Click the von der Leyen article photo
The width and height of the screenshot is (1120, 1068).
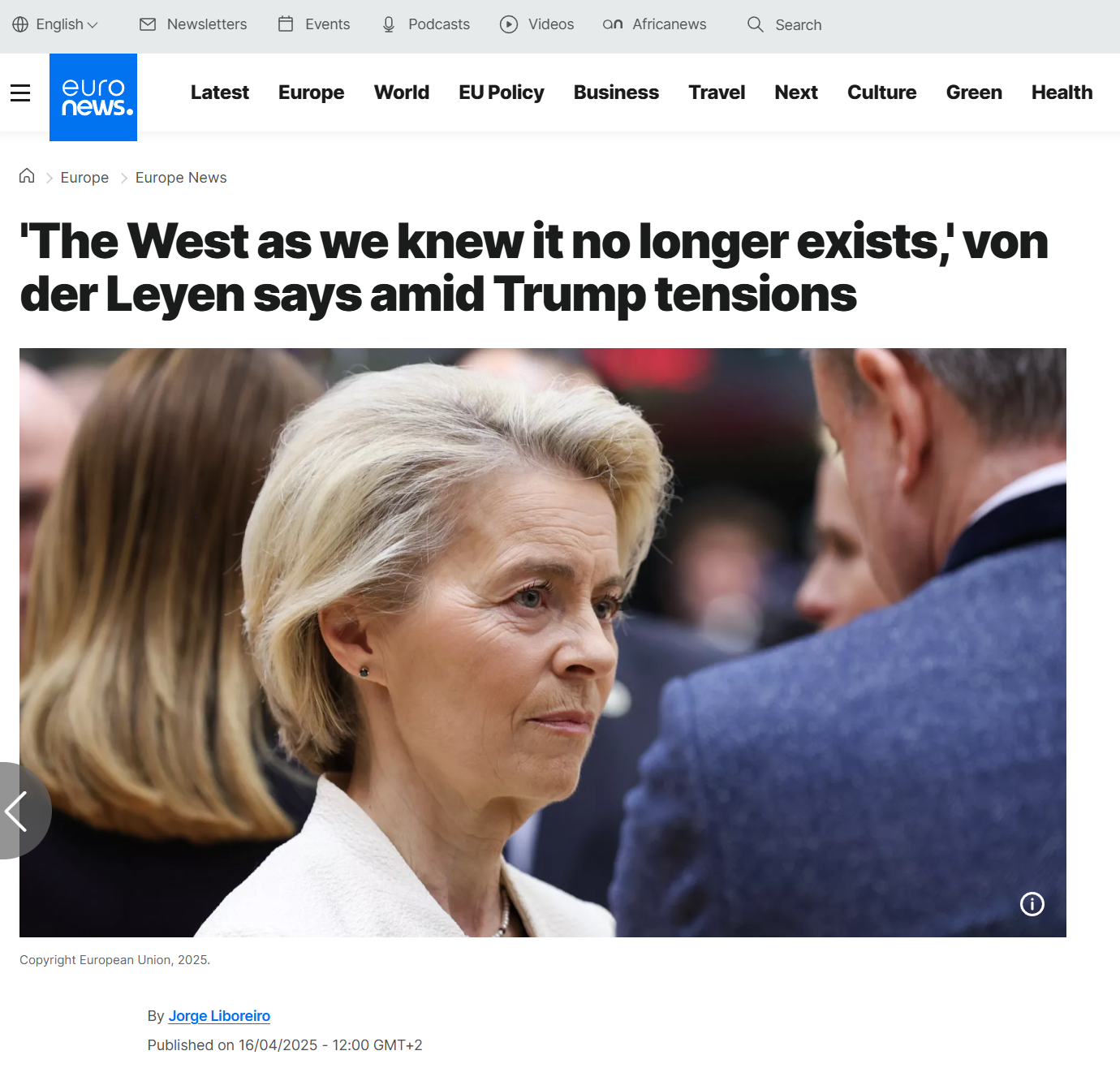[543, 643]
